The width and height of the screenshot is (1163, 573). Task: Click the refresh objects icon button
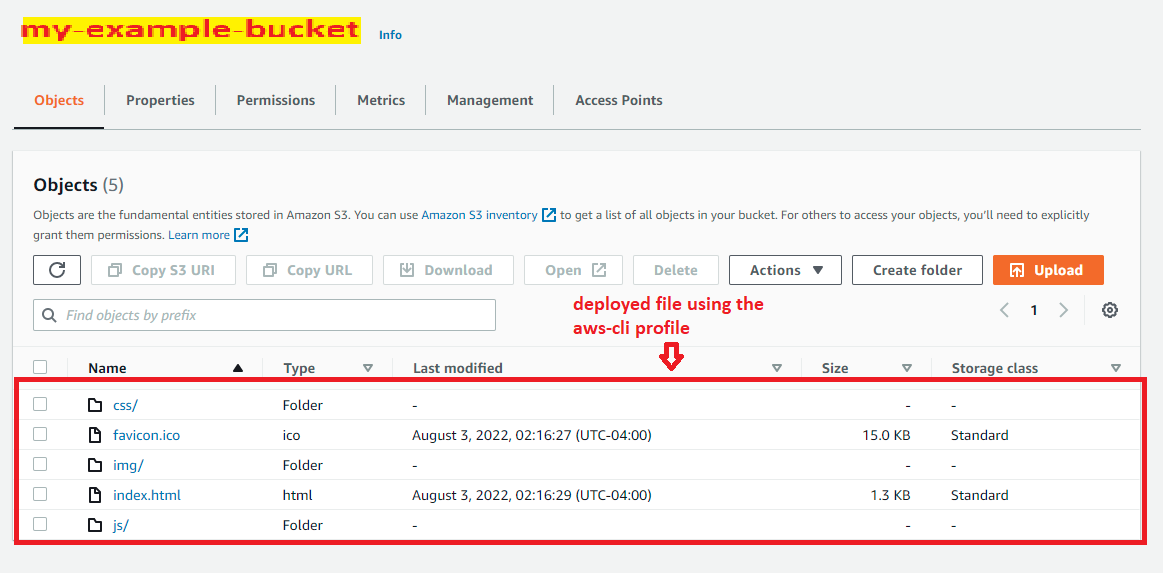[57, 270]
